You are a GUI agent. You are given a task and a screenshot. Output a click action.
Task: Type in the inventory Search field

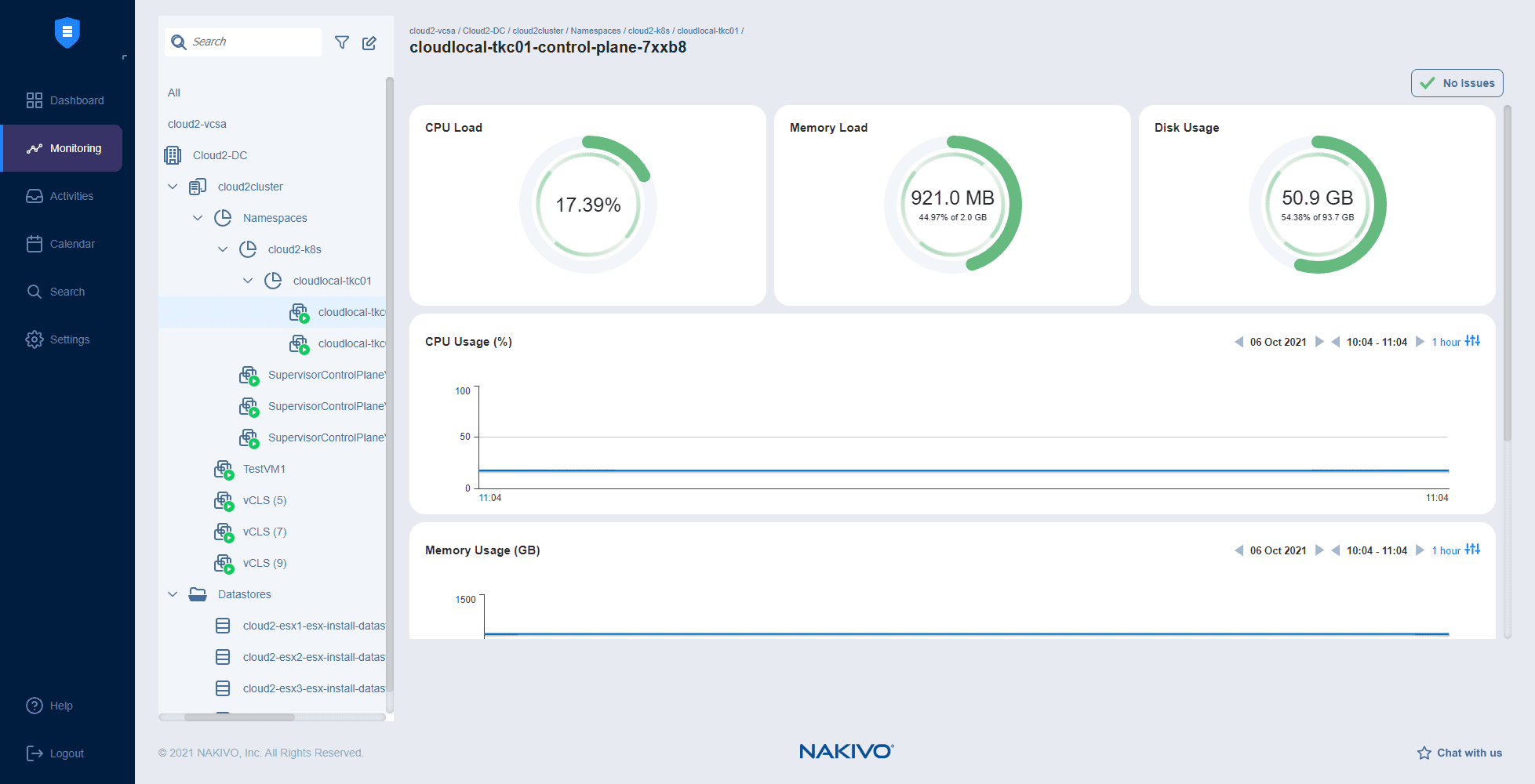click(253, 42)
